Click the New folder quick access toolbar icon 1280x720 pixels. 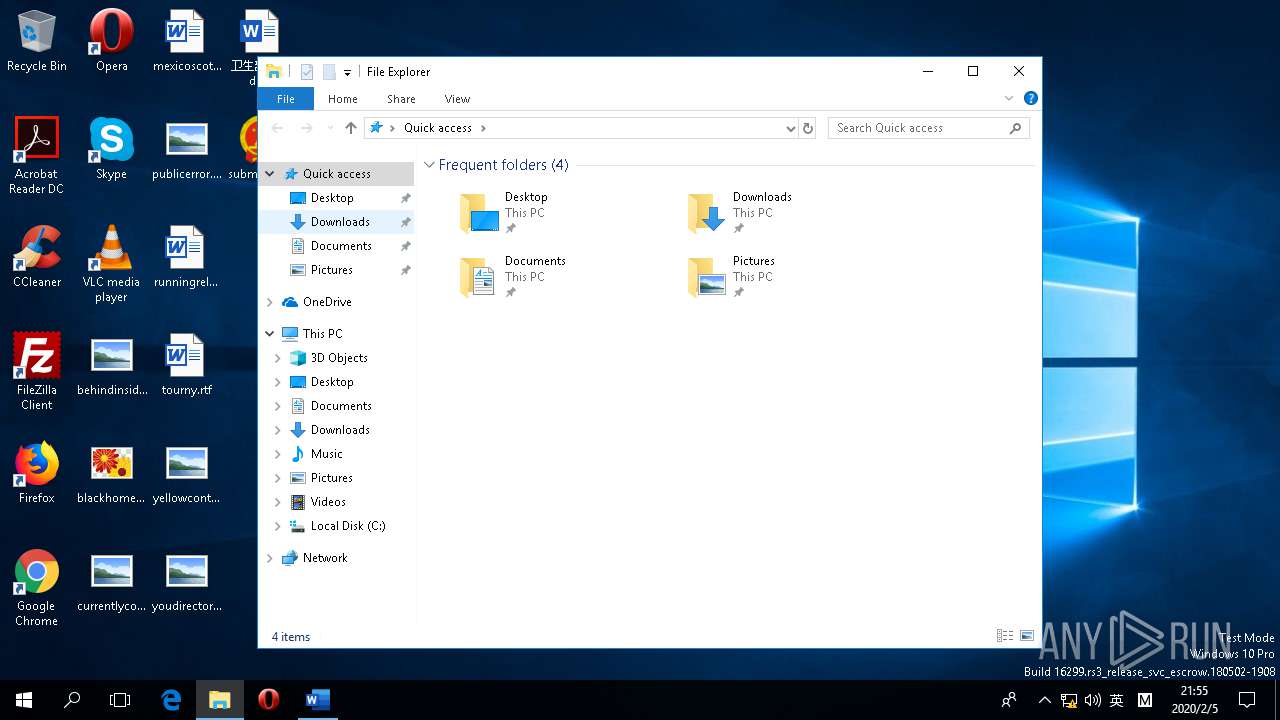pyautogui.click(x=328, y=72)
